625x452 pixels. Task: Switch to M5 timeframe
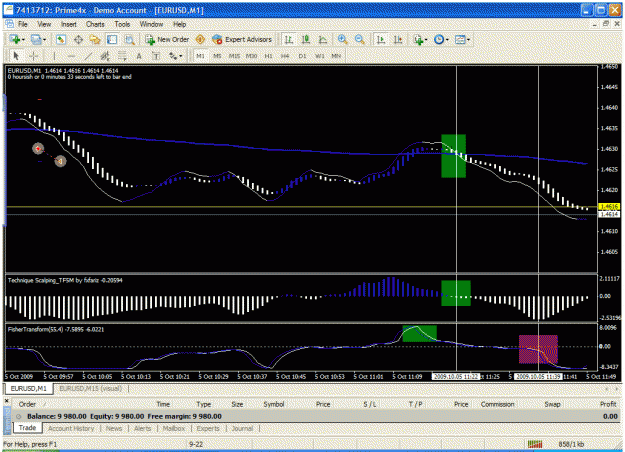click(217, 56)
